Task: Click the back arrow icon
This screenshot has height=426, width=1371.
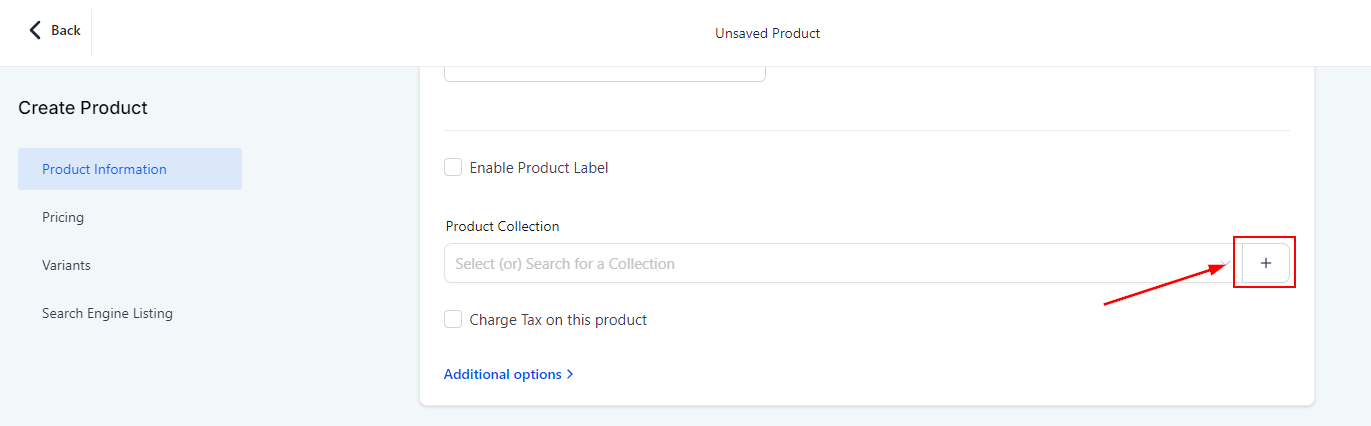Action: pos(36,30)
